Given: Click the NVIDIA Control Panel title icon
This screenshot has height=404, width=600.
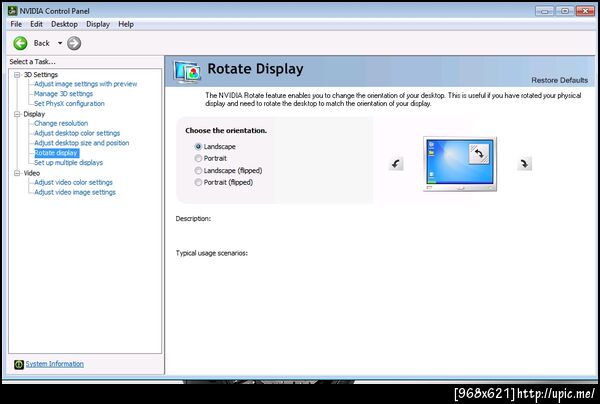Looking at the screenshot, I should pyautogui.click(x=12, y=11).
